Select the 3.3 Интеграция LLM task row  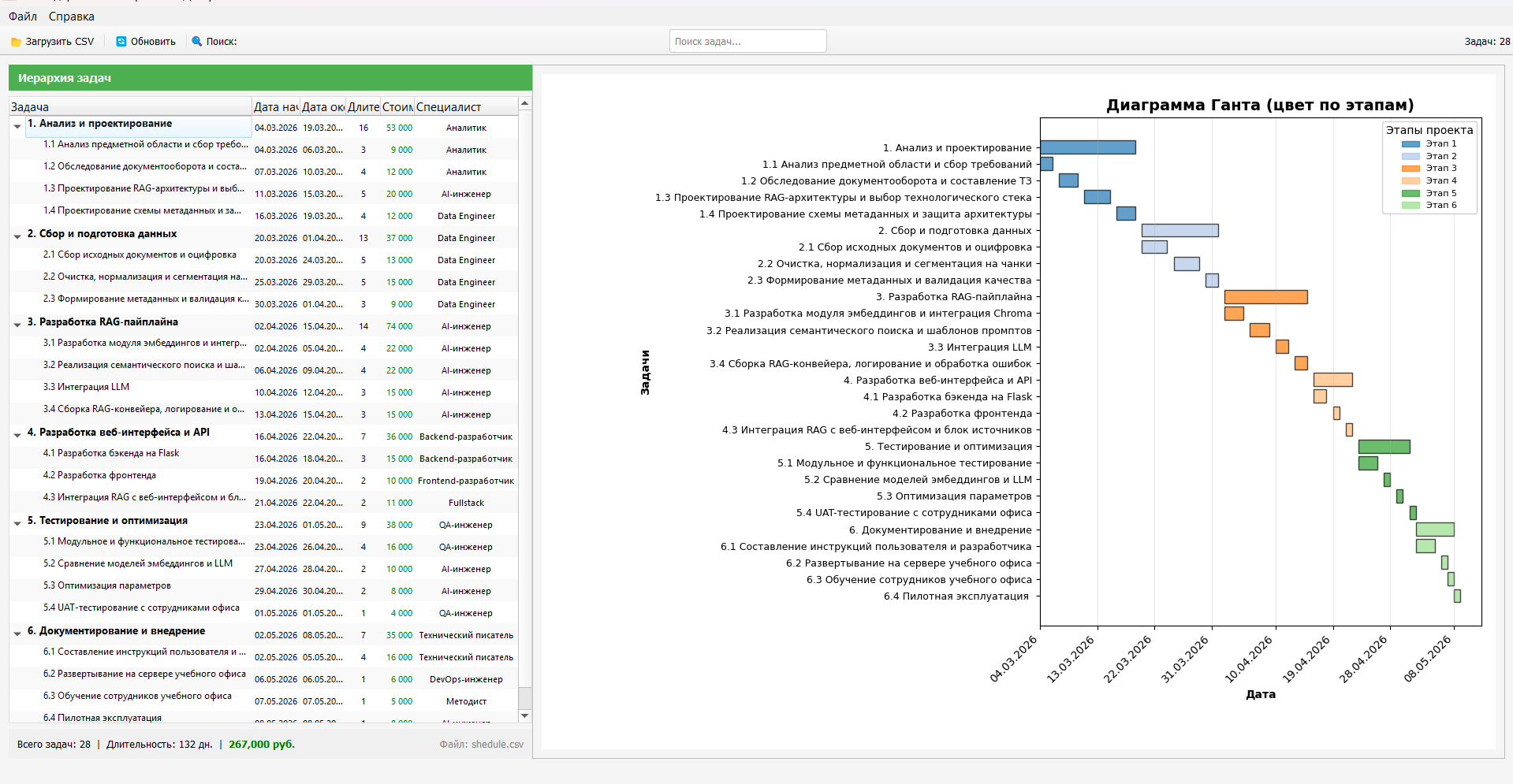[263, 392]
